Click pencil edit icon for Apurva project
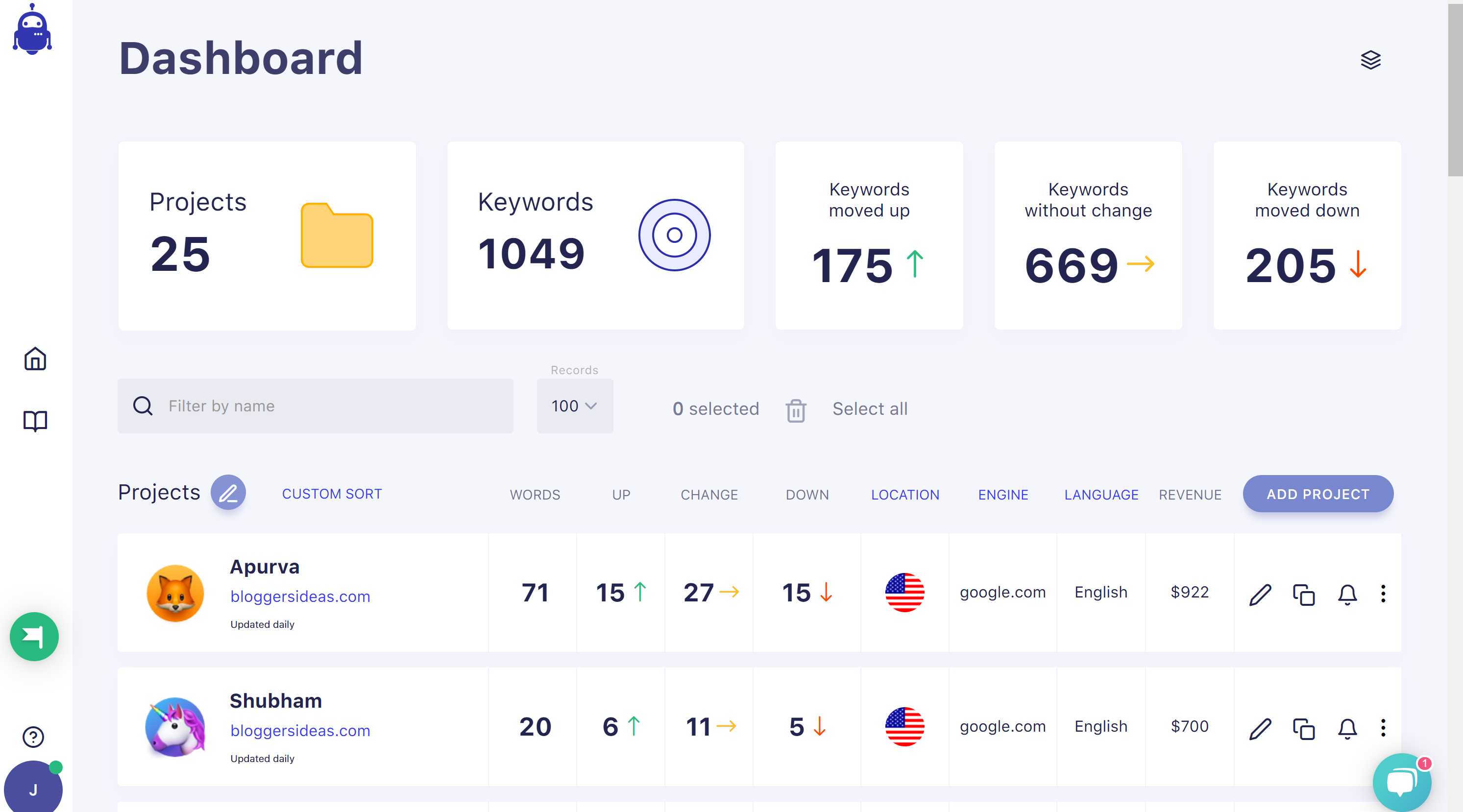Viewport: 1463px width, 812px height. click(1260, 594)
